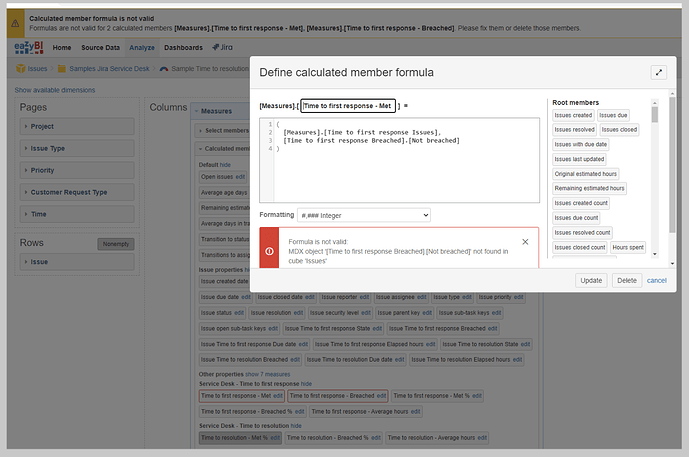Click inside the formula code editor
Image resolution: width=689 pixels, height=457 pixels.
(399, 160)
